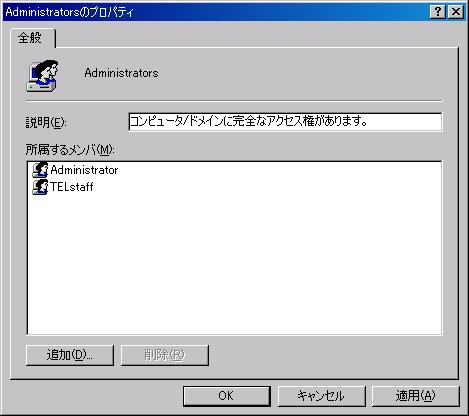Image resolution: width=469 pixels, height=416 pixels.
Task: Select the 全般 tab
Action: pyautogui.click(x=31, y=38)
